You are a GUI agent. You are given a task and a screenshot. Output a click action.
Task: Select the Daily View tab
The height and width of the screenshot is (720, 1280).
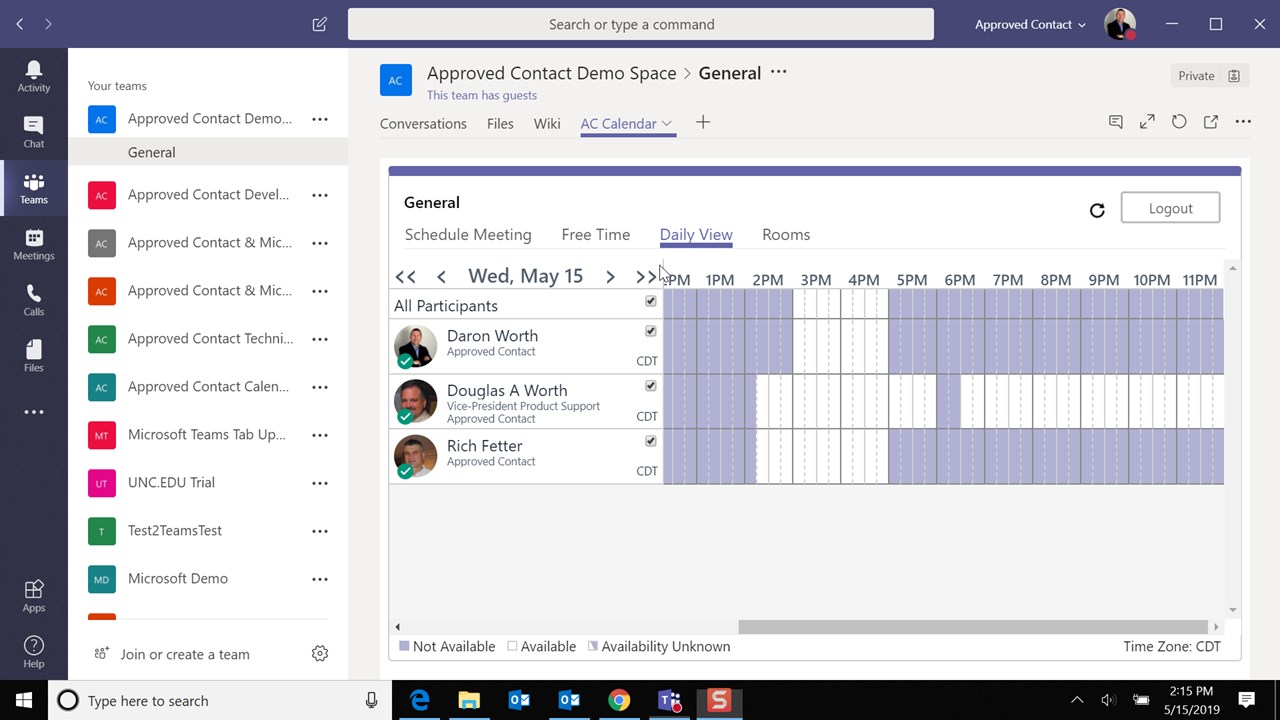tap(696, 235)
